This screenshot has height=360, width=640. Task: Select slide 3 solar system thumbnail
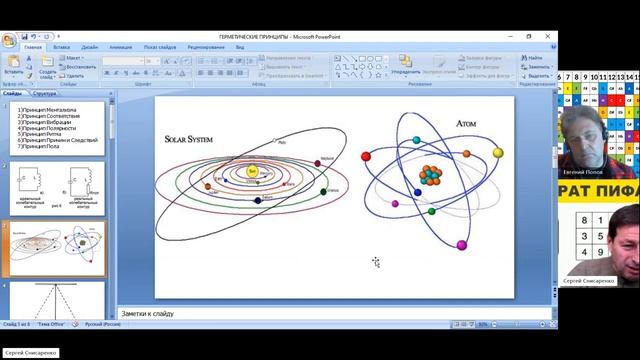pyautogui.click(x=57, y=249)
